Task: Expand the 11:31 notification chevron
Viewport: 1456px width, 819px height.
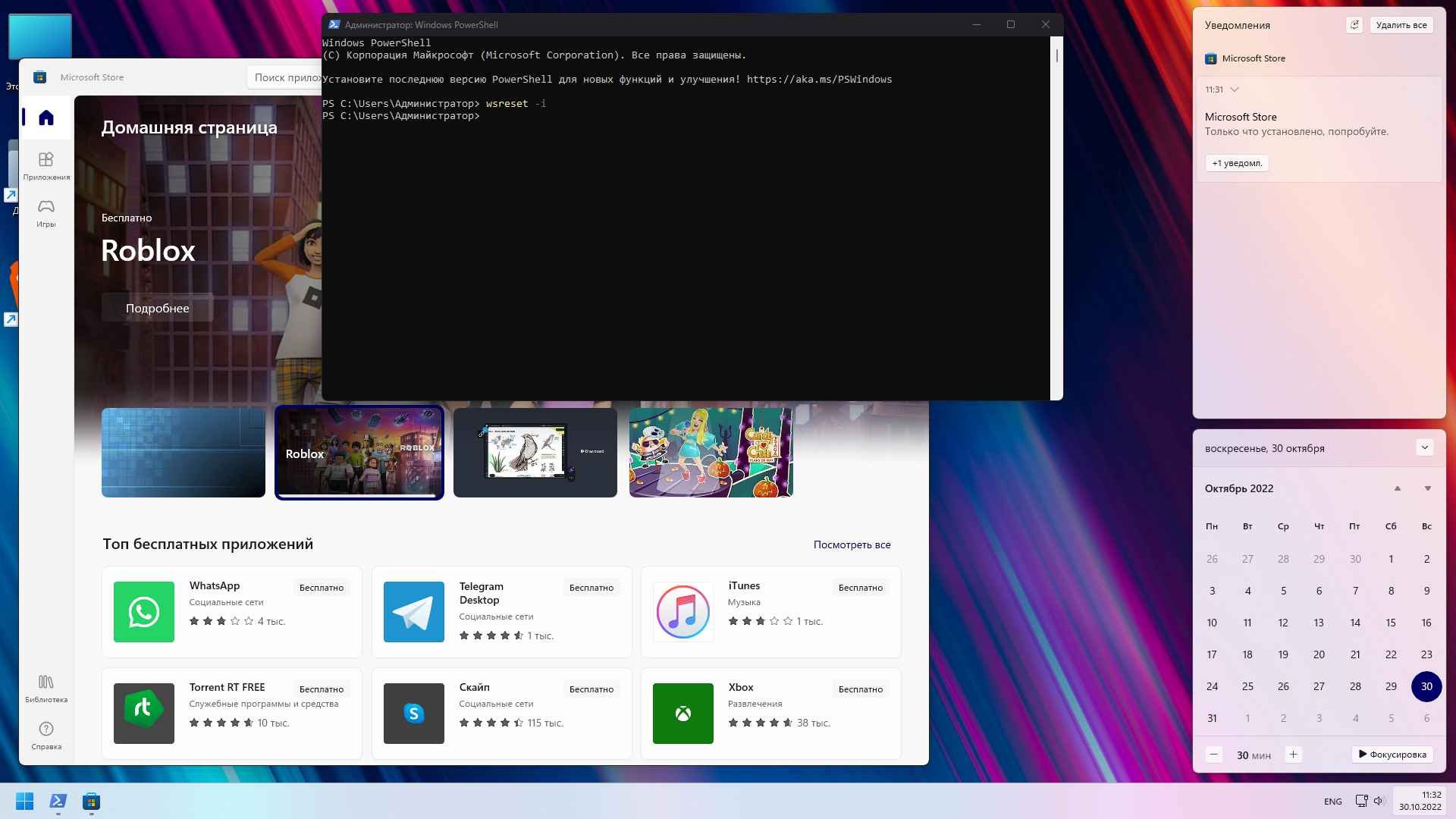Action: click(x=1235, y=89)
